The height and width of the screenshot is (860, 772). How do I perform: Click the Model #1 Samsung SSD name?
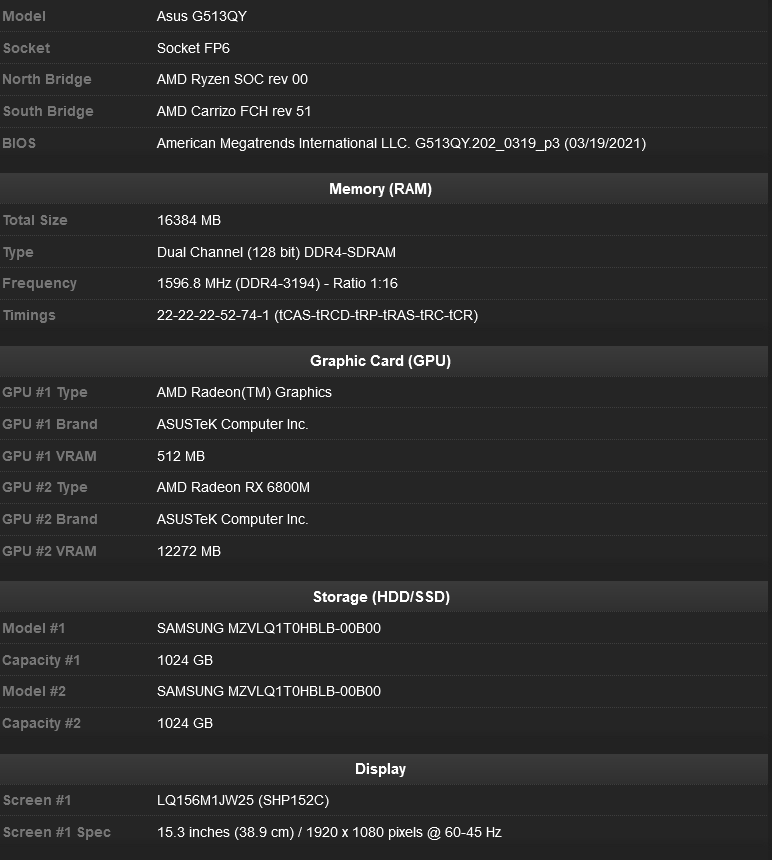(268, 628)
